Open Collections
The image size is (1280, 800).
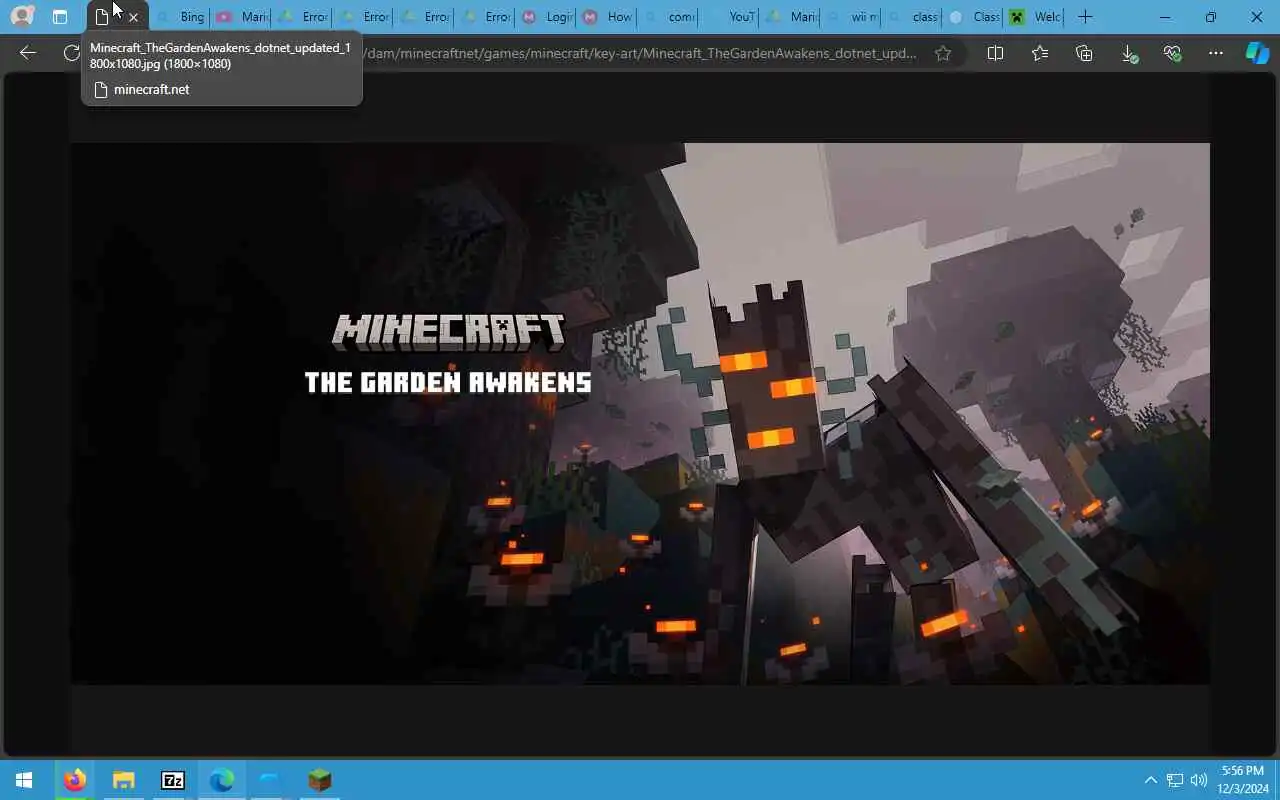coord(1084,53)
